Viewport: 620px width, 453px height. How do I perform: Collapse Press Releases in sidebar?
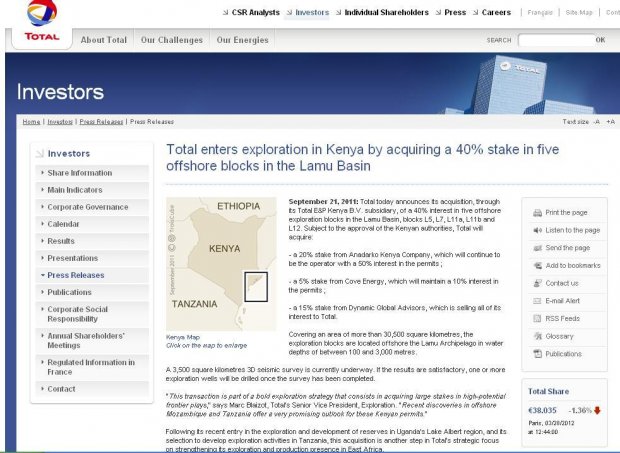(92, 275)
